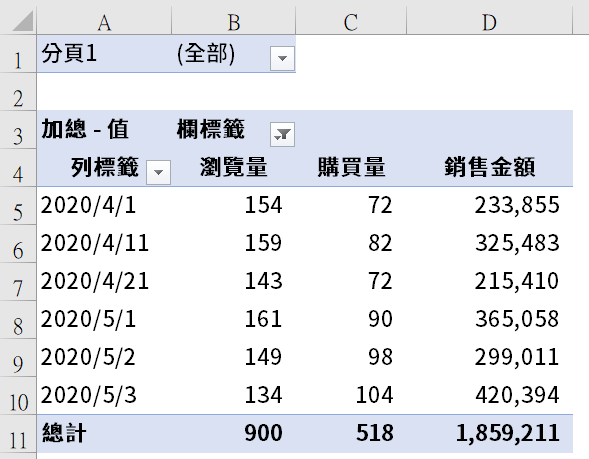Select the cell with value 134
Image resolution: width=589 pixels, height=459 pixels.
[234, 396]
